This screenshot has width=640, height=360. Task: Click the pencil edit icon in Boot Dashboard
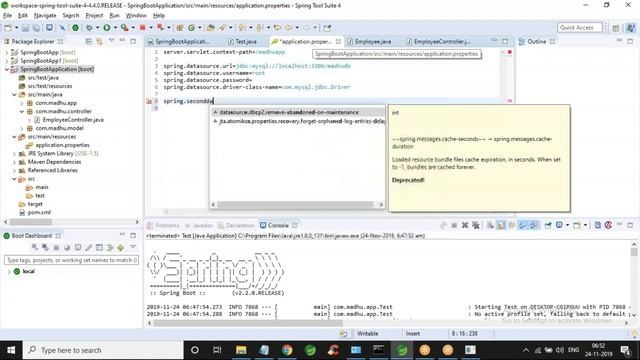click(89, 247)
